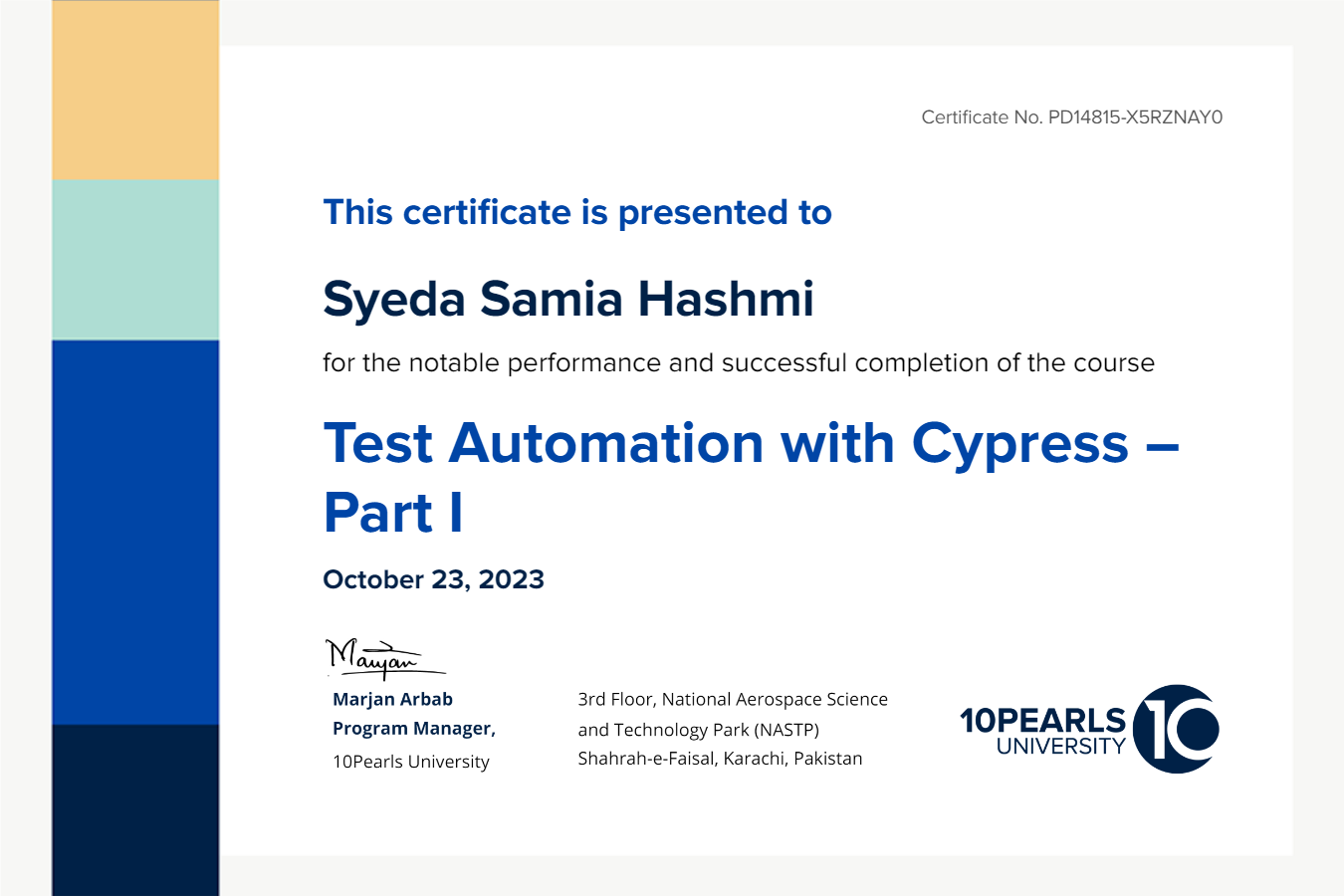The width and height of the screenshot is (1344, 896).
Task: Click the "for the notable performance" line
Action: 738,363
